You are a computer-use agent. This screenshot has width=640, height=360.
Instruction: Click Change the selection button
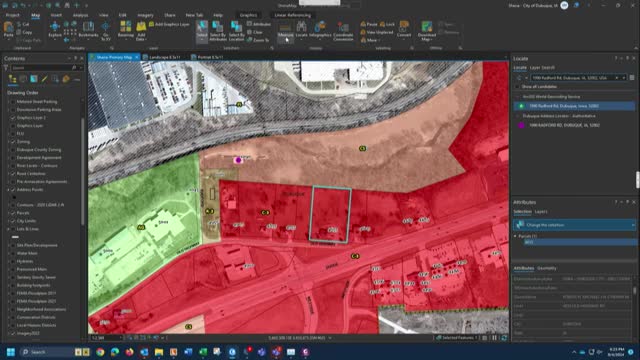[574, 225]
